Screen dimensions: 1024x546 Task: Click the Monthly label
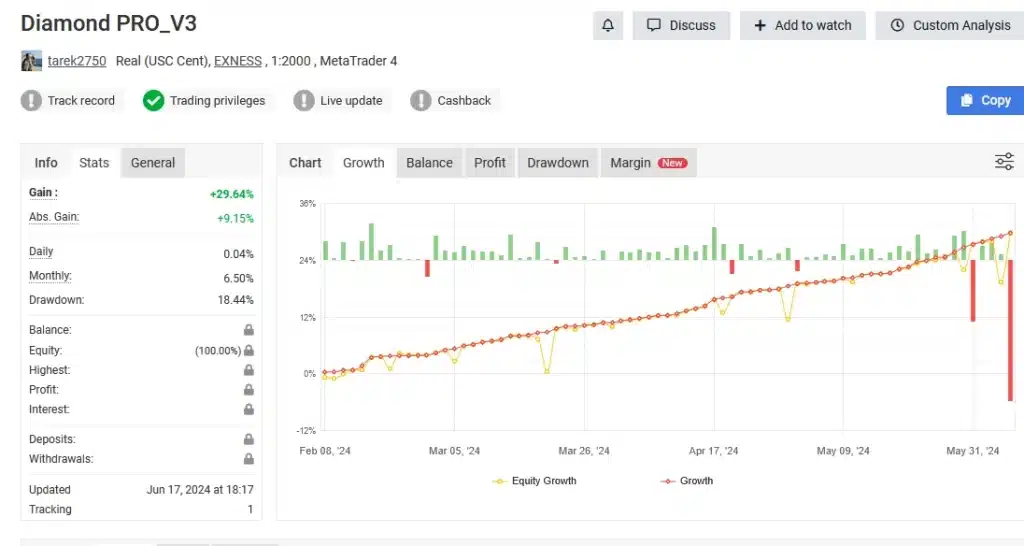click(x=50, y=276)
